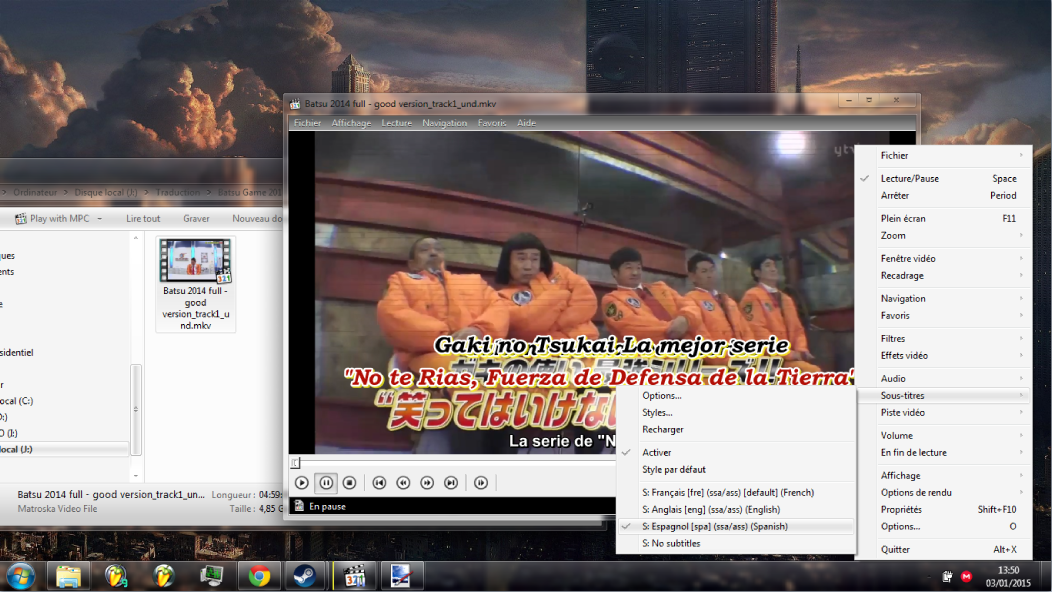1052x592 pixels.
Task: Select the Espagnol [spa] subtitle track
Action: click(x=736, y=526)
